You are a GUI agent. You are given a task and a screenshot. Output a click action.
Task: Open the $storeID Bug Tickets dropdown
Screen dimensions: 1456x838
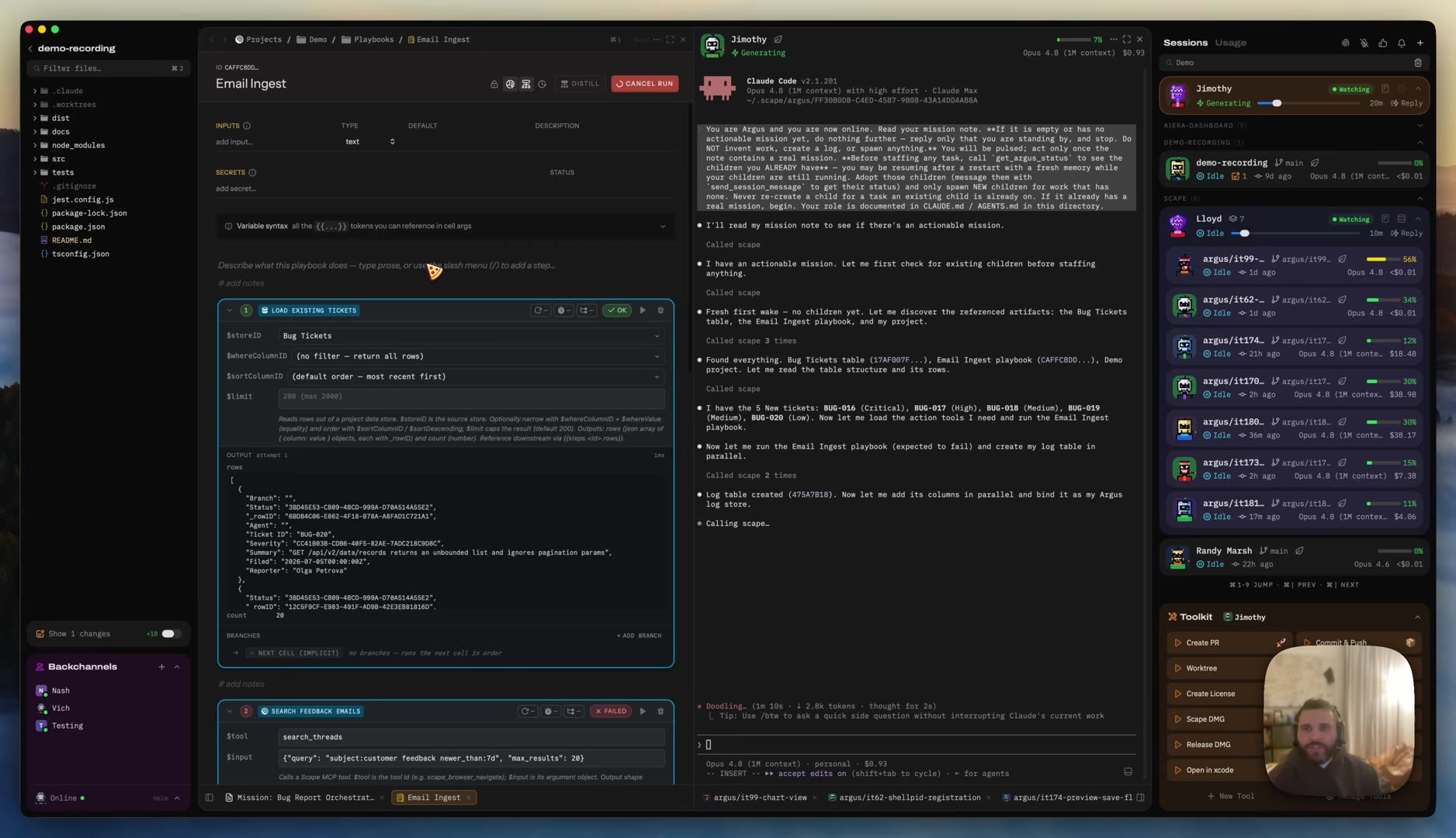(471, 336)
